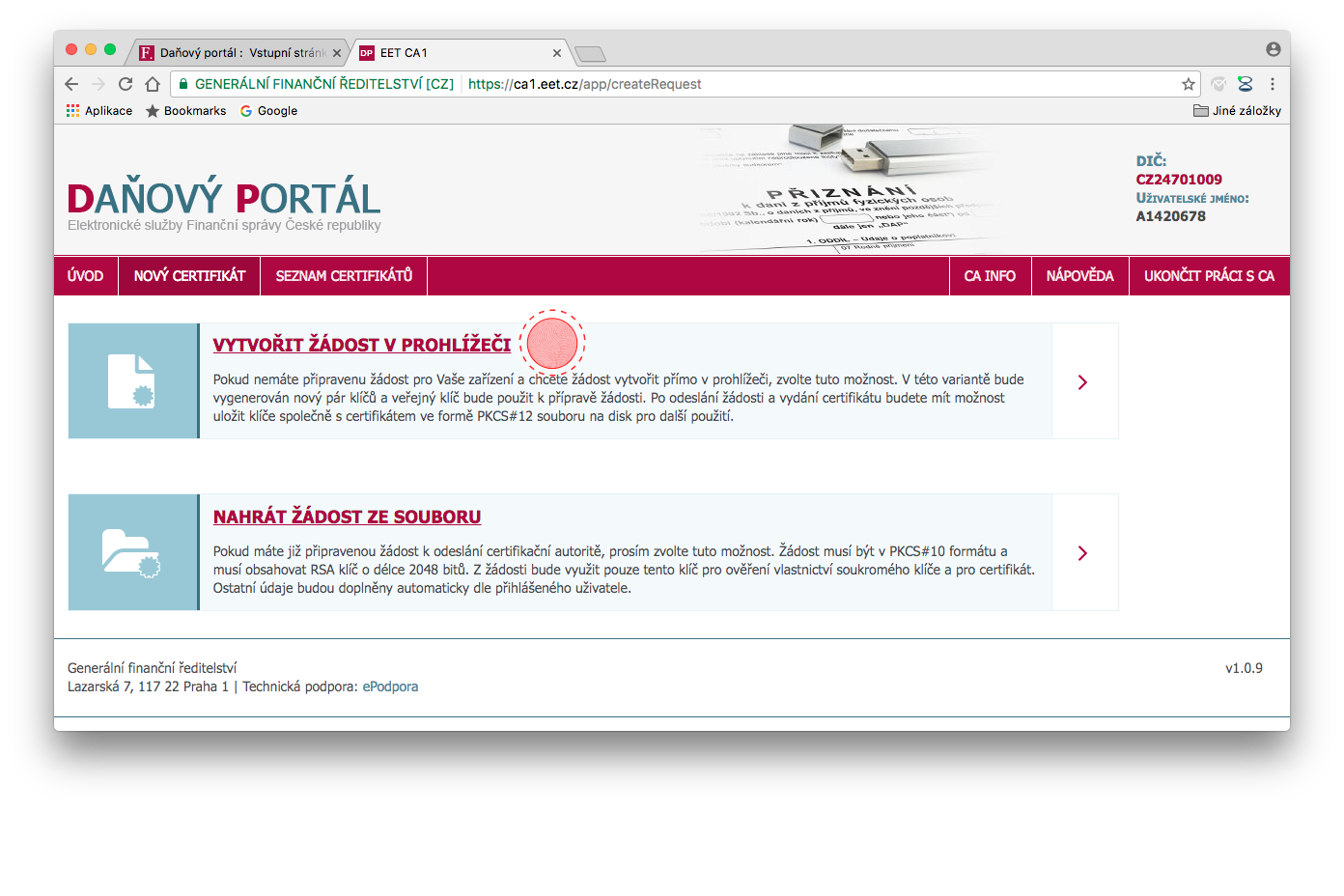Open NÁPOVĚDA help menu
The height and width of the screenshot is (896, 1344).
click(1079, 276)
